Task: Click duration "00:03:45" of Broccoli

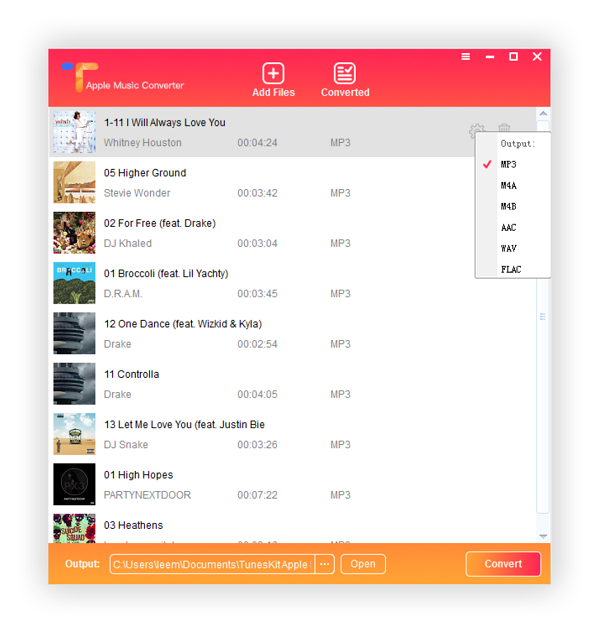Action: point(257,294)
